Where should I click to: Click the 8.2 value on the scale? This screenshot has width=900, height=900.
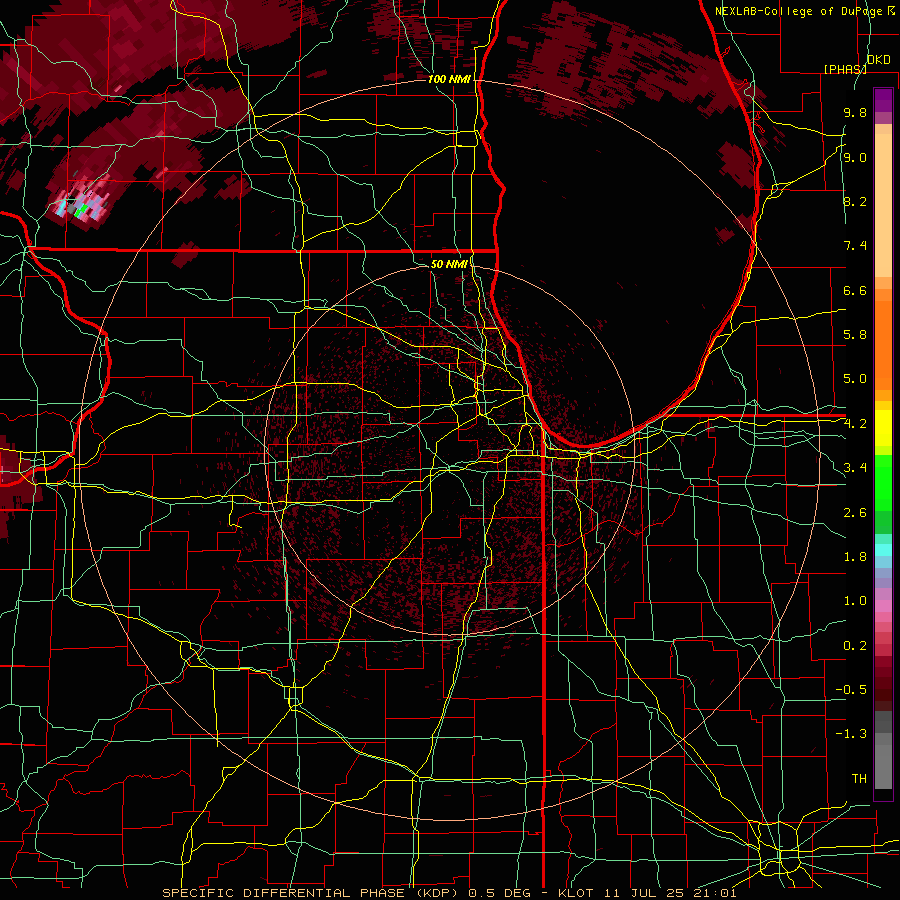click(x=855, y=202)
